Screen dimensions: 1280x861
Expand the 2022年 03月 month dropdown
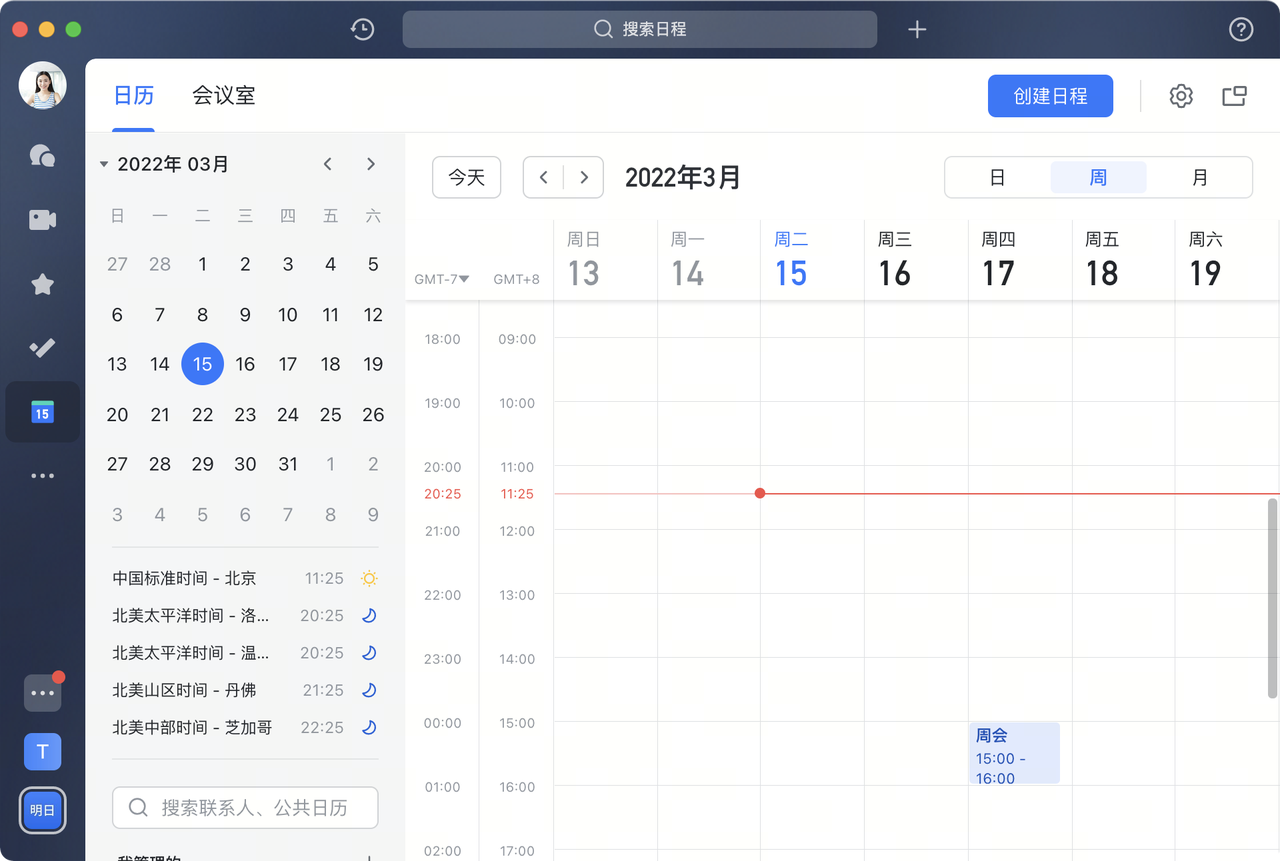(104, 164)
